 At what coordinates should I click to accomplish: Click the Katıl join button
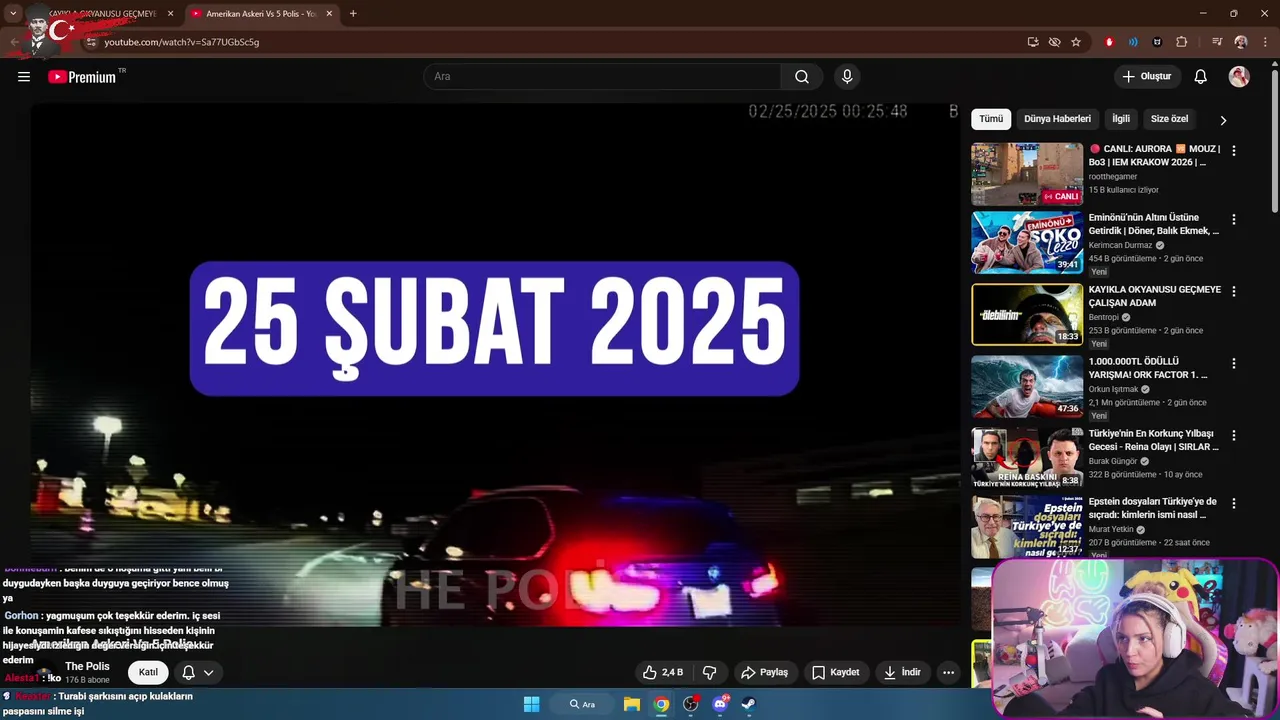tap(148, 672)
